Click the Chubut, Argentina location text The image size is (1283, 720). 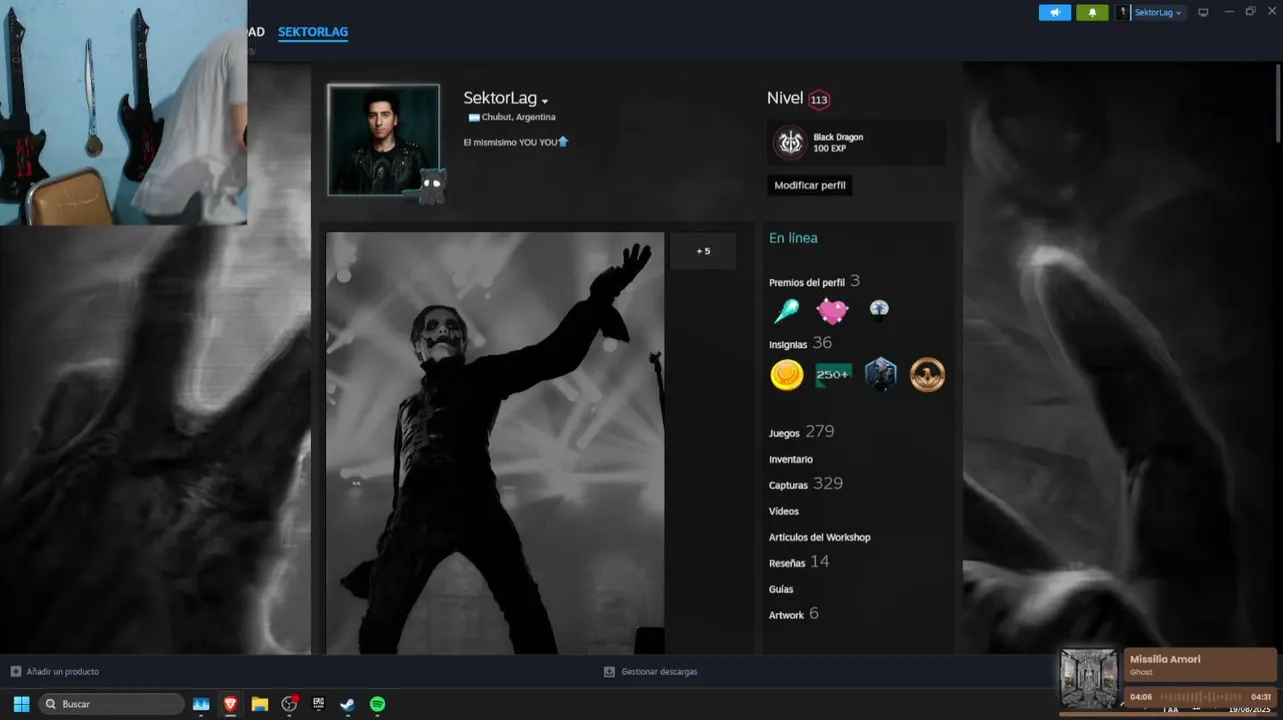click(x=519, y=117)
